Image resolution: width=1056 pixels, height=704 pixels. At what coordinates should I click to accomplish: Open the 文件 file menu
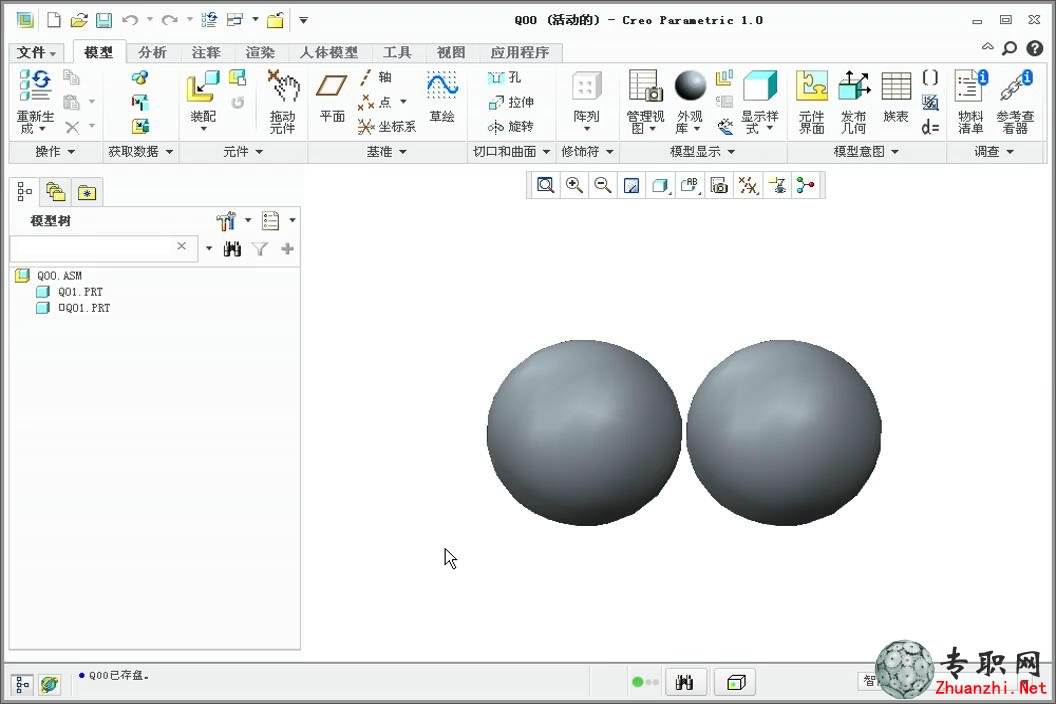(36, 53)
